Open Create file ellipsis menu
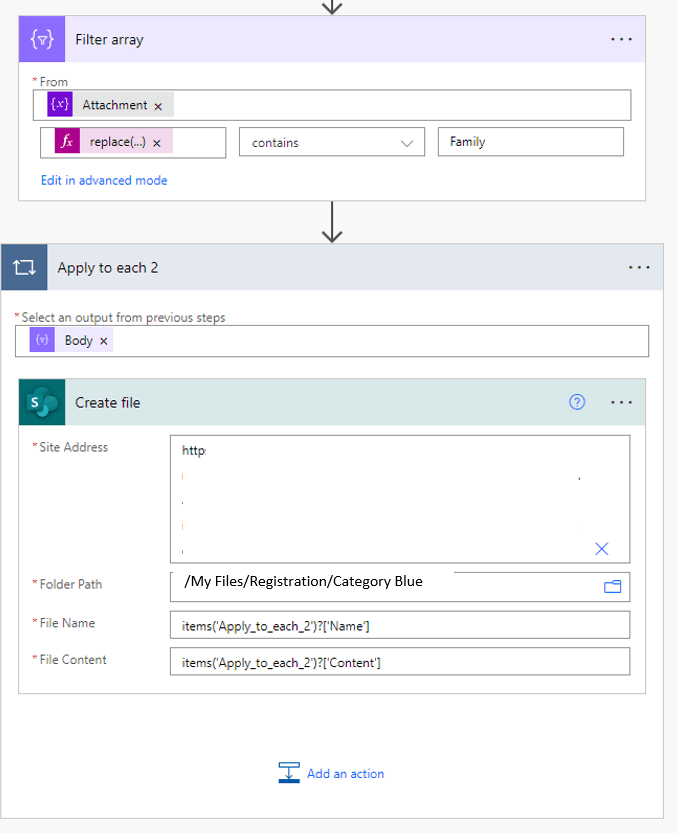Image resolution: width=678 pixels, height=833 pixels. (x=621, y=402)
